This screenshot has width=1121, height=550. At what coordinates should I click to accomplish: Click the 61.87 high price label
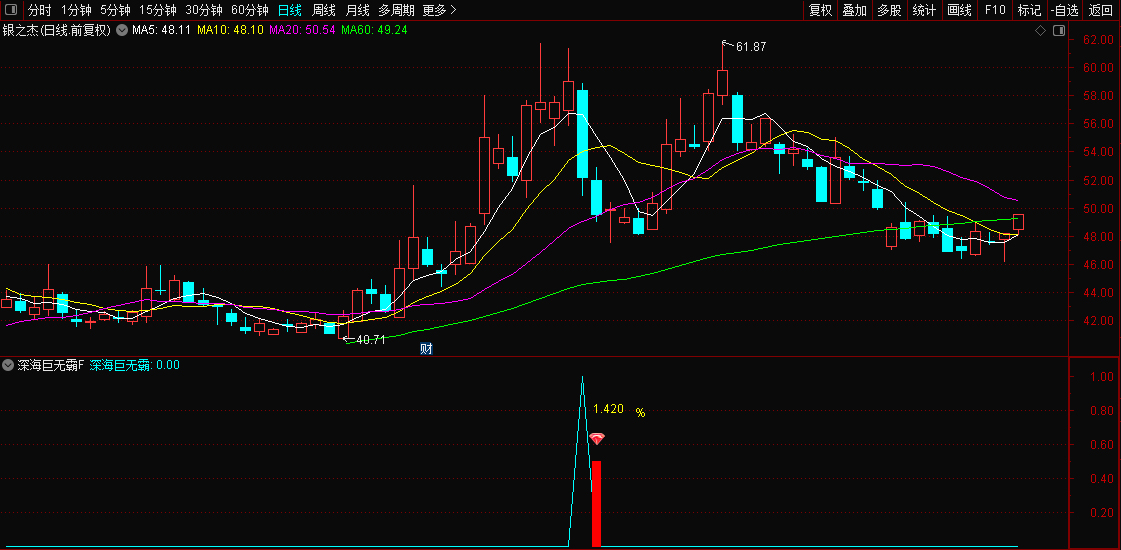coord(750,47)
